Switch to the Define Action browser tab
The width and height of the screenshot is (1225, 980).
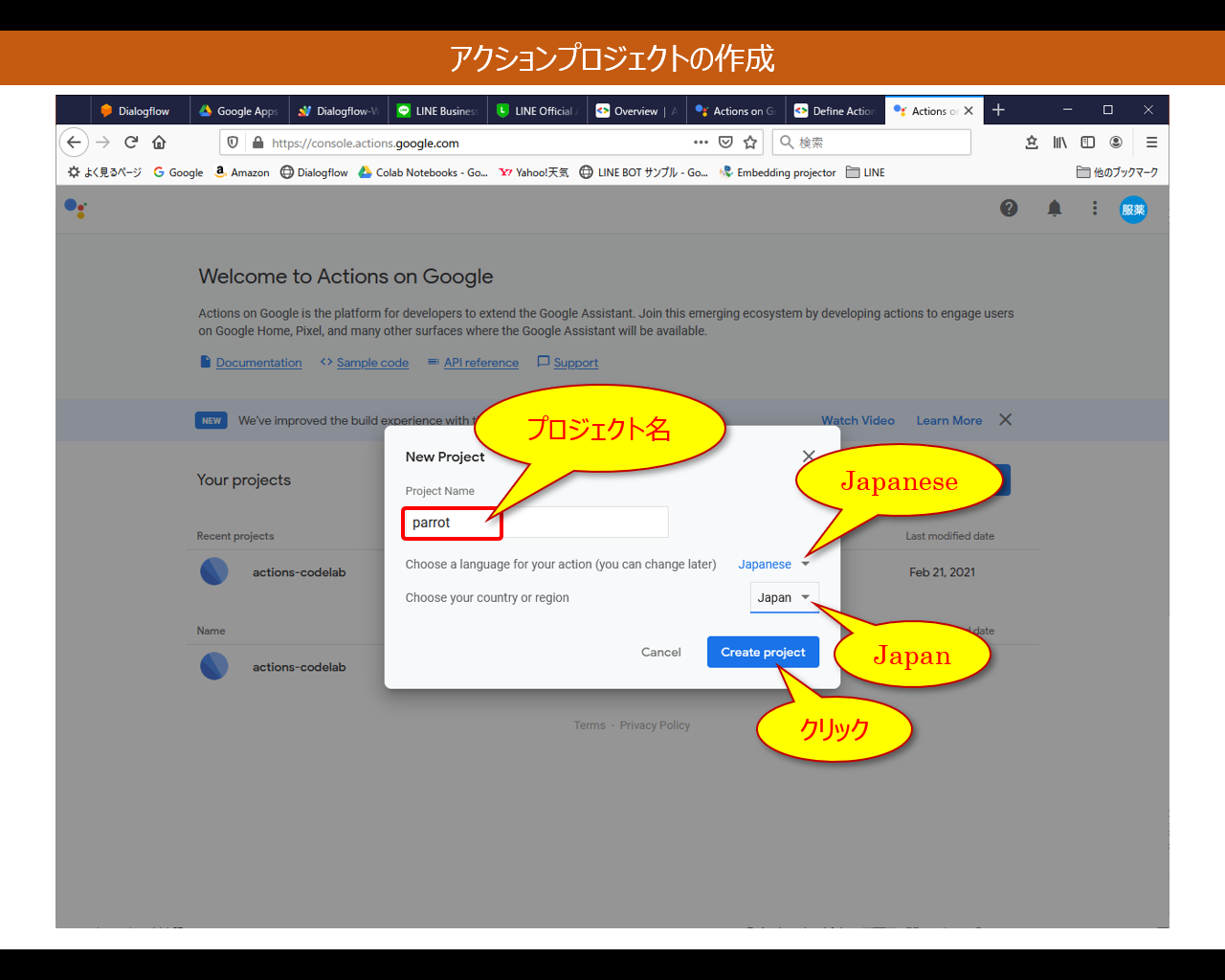(835, 111)
